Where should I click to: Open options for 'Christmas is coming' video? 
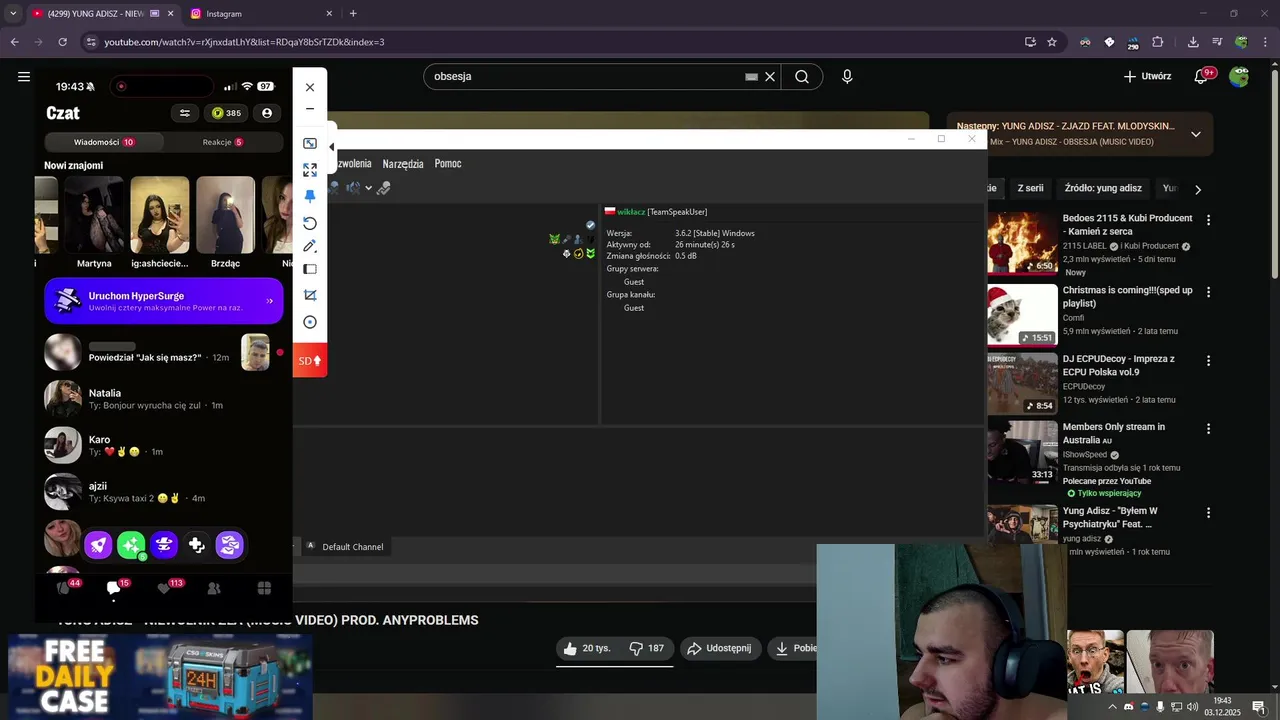(x=1208, y=292)
